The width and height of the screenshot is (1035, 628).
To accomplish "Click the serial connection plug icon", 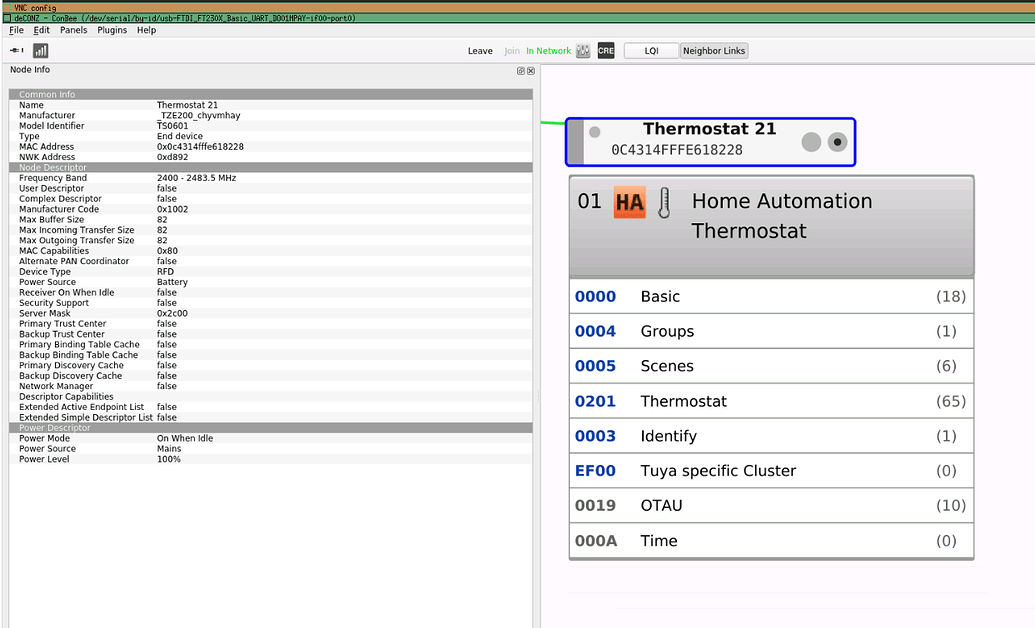I will pyautogui.click(x=17, y=50).
